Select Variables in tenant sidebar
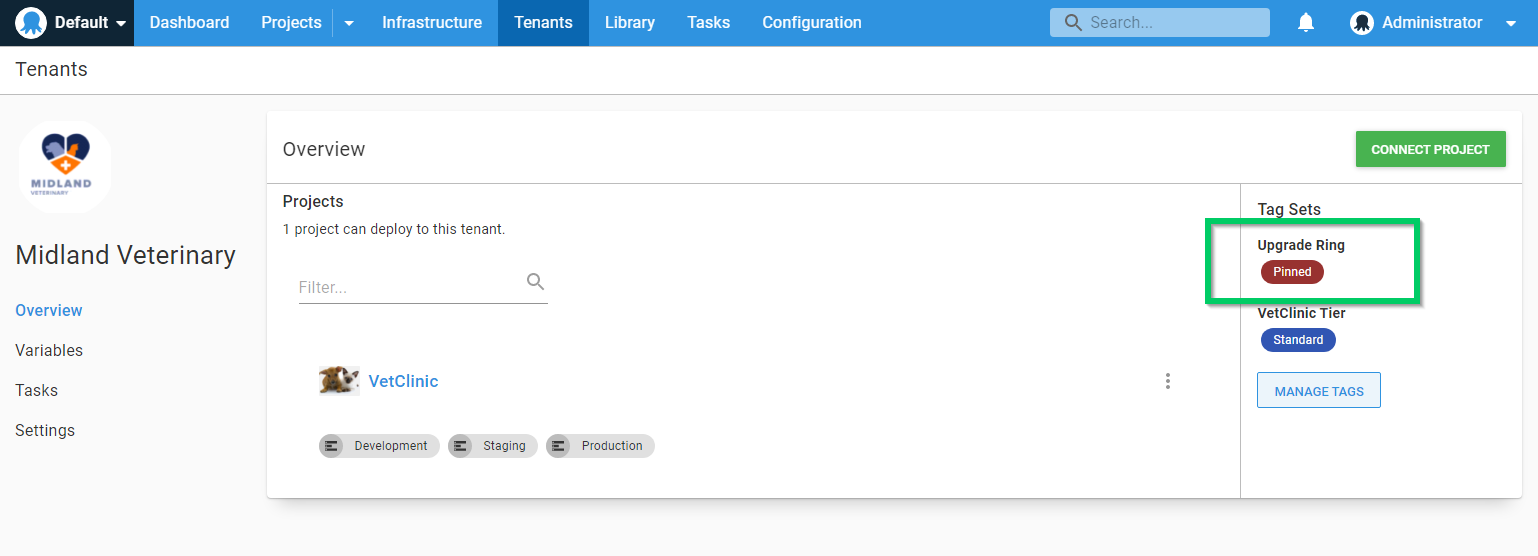This screenshot has height=556, width=1538. [49, 350]
